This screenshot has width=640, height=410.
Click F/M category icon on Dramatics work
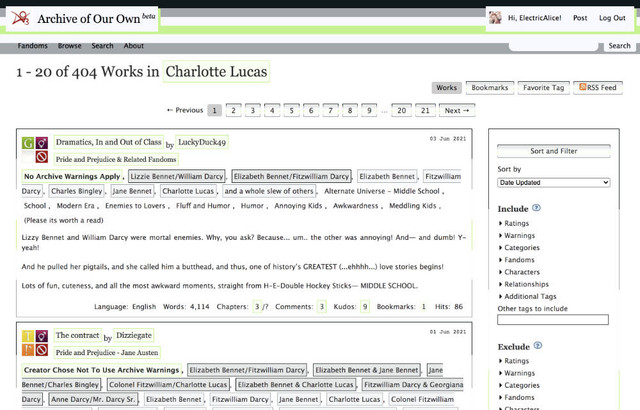pos(42,143)
